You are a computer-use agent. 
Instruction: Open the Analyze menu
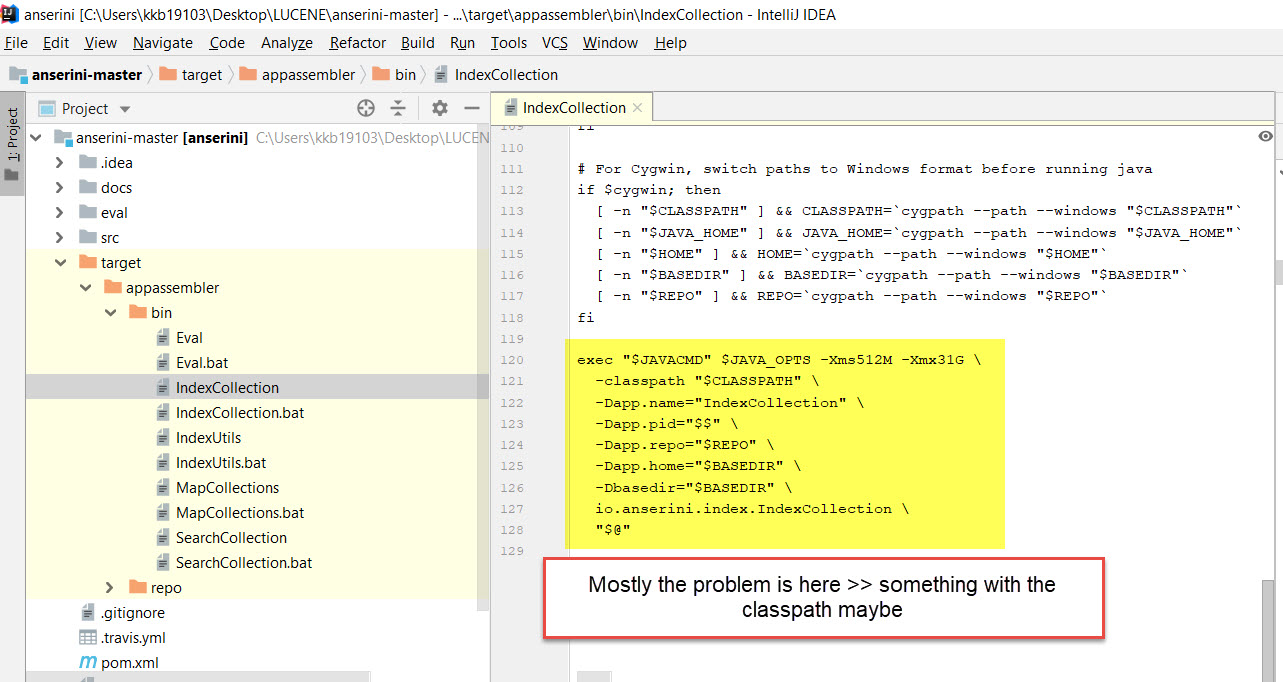(x=287, y=43)
